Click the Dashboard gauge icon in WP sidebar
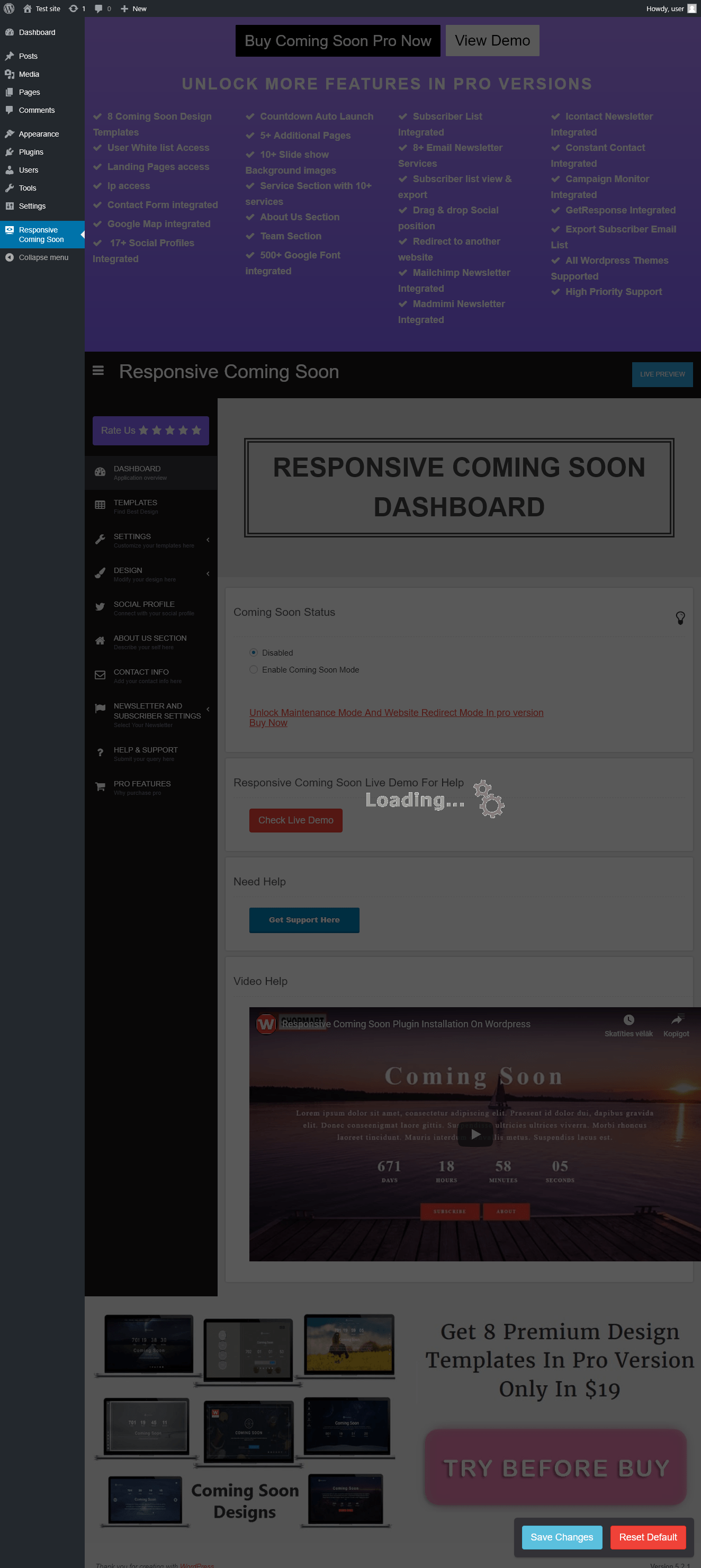This screenshot has height=1568, width=701. [9, 32]
